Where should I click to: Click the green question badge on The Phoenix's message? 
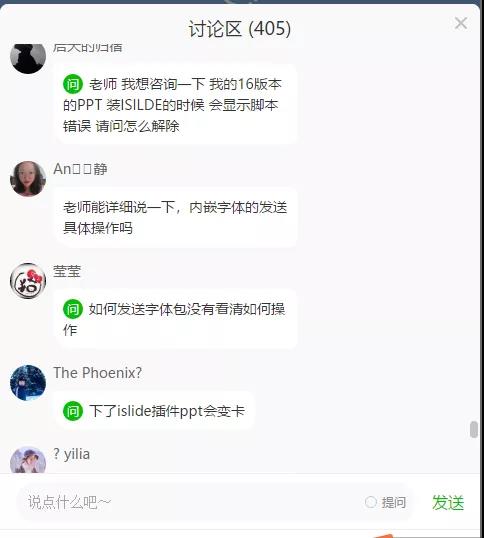(x=73, y=411)
